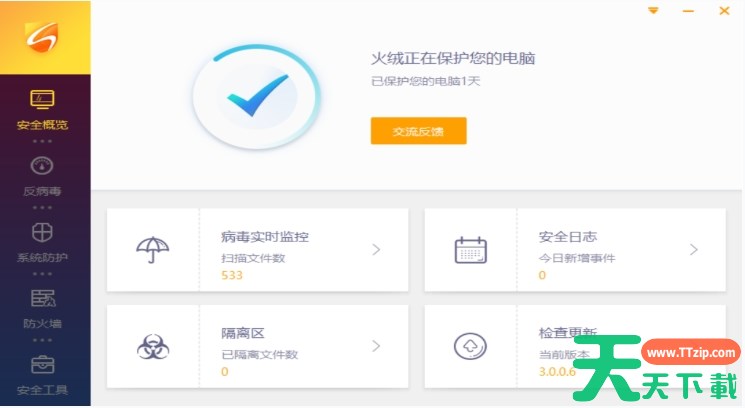Select the 防火墙 wall icon
The image size is (745, 408).
(x=43, y=298)
